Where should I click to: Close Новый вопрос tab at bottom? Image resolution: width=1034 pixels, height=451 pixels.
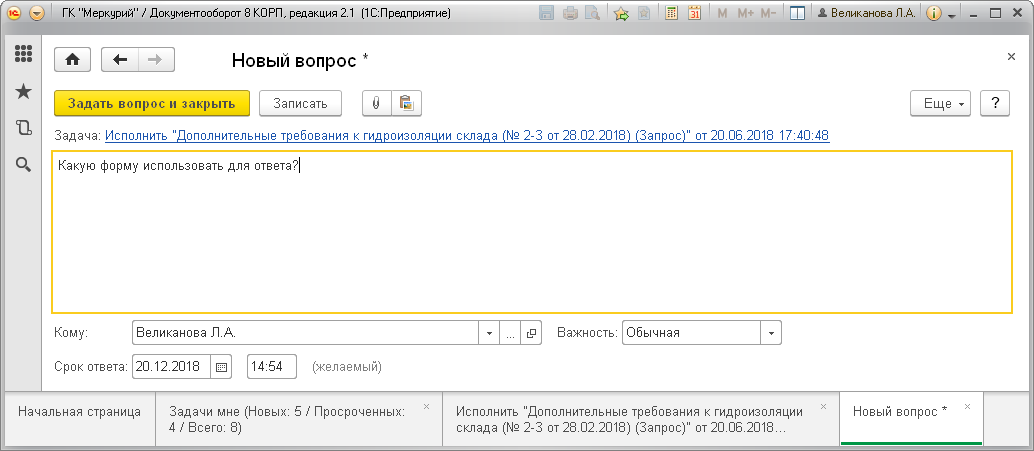967,406
